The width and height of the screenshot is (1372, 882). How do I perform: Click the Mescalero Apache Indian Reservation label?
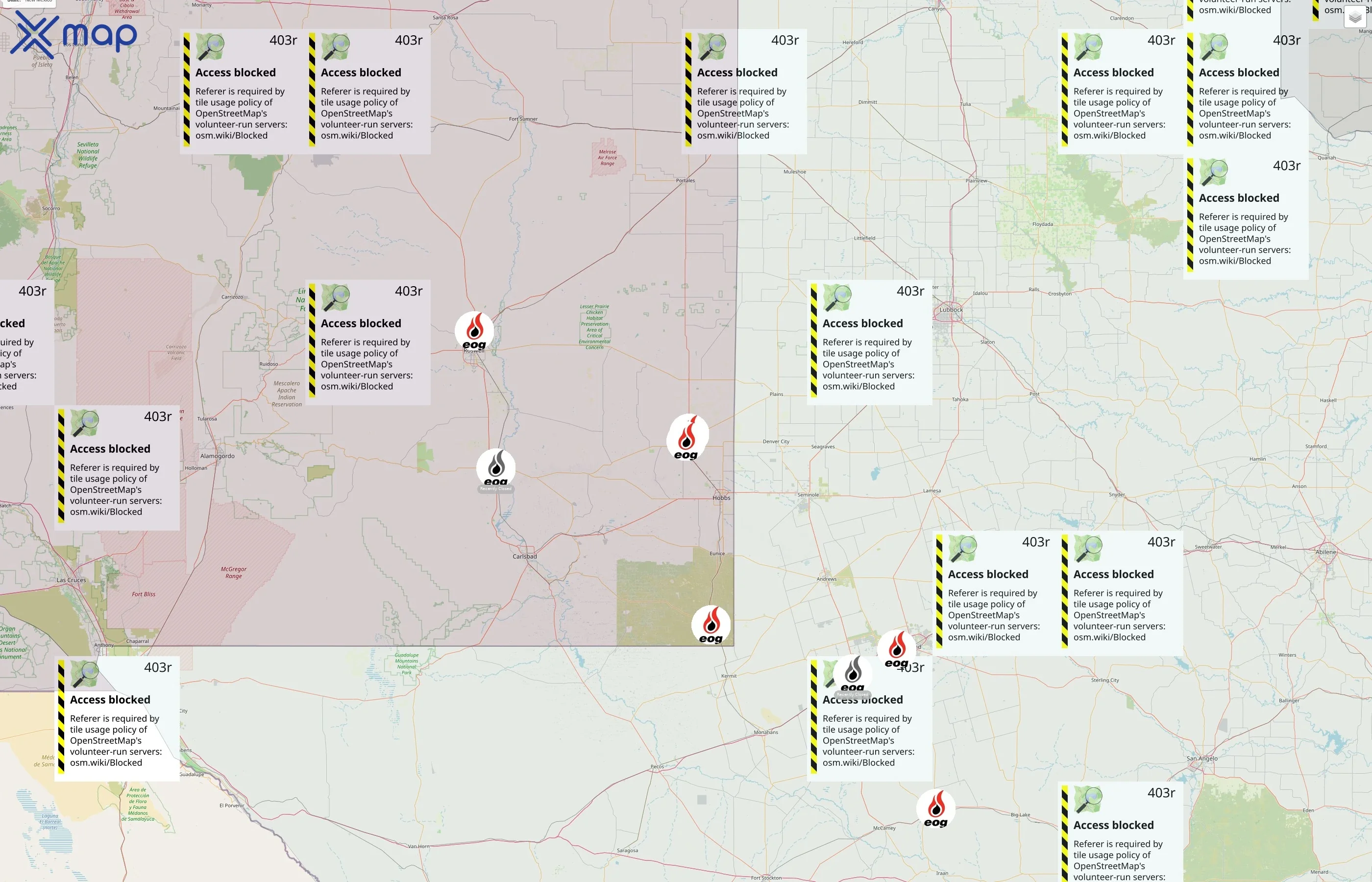[287, 394]
